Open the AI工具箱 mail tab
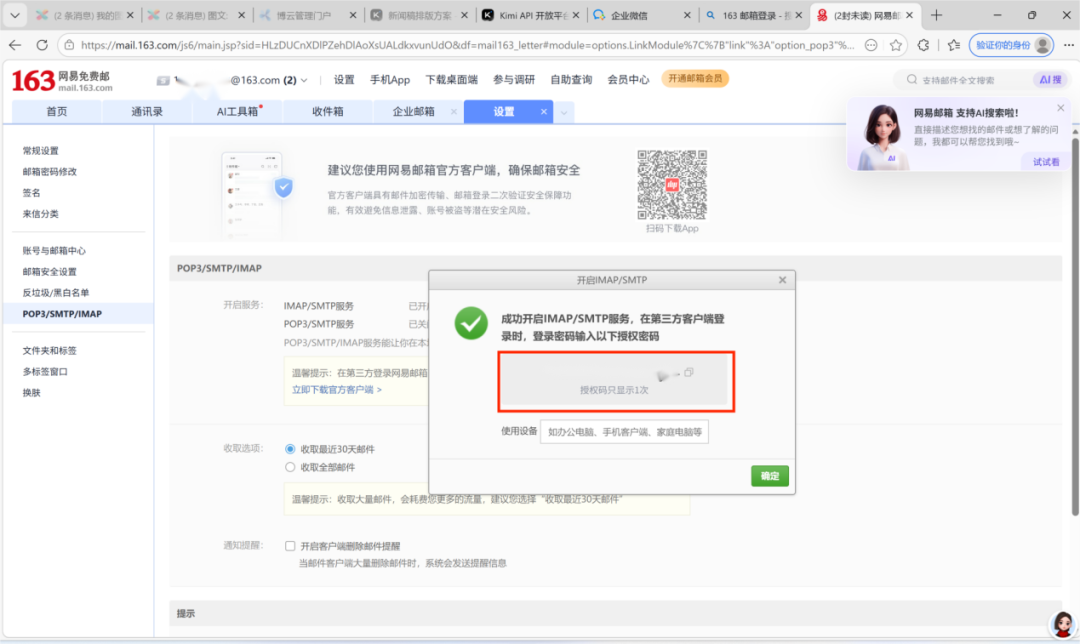Screen dimensions: 1080x644 pos(237,112)
